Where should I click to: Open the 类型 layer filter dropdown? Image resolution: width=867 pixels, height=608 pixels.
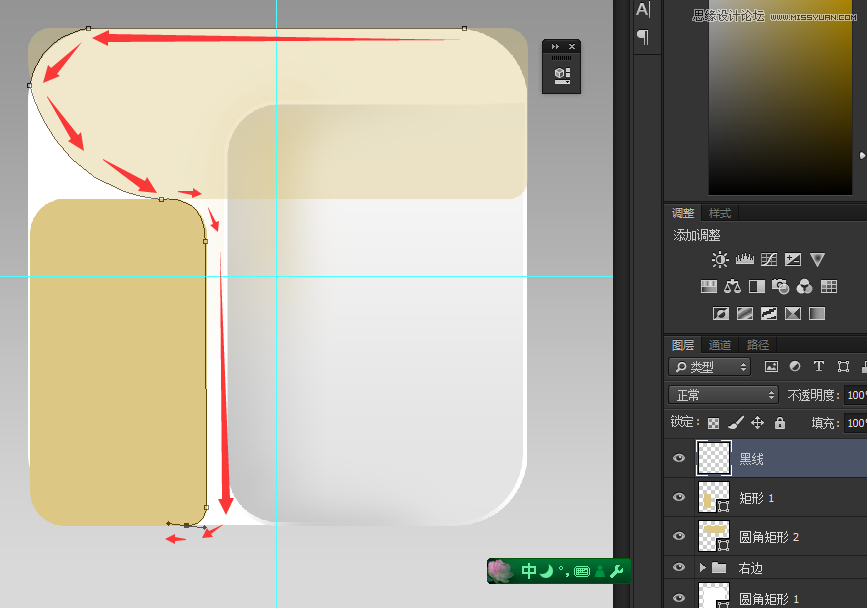[x=709, y=366]
